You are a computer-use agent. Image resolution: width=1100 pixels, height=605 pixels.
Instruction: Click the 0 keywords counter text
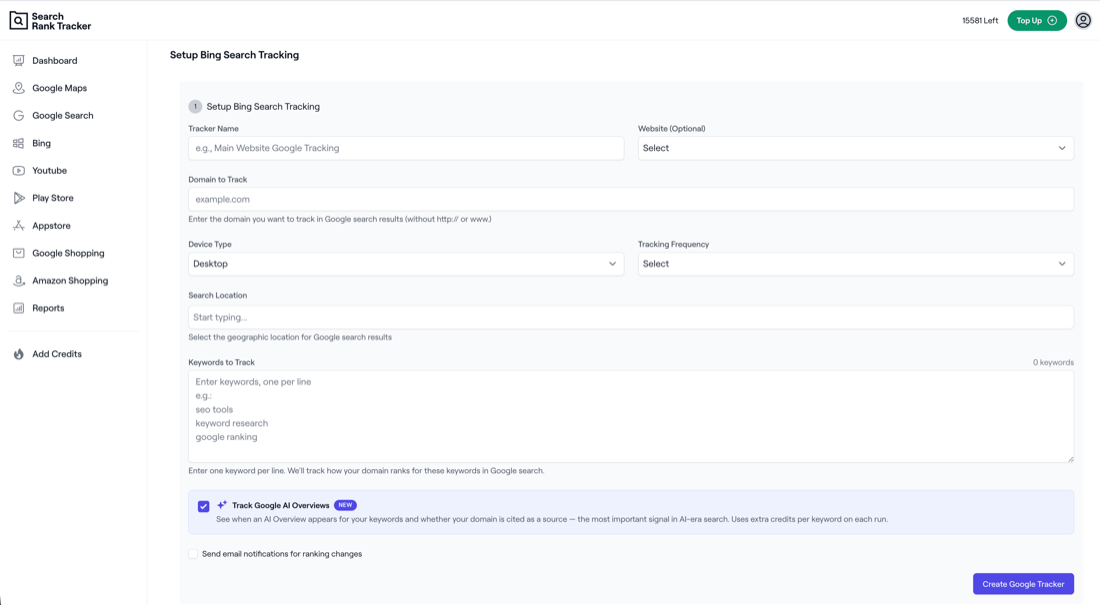(1053, 362)
